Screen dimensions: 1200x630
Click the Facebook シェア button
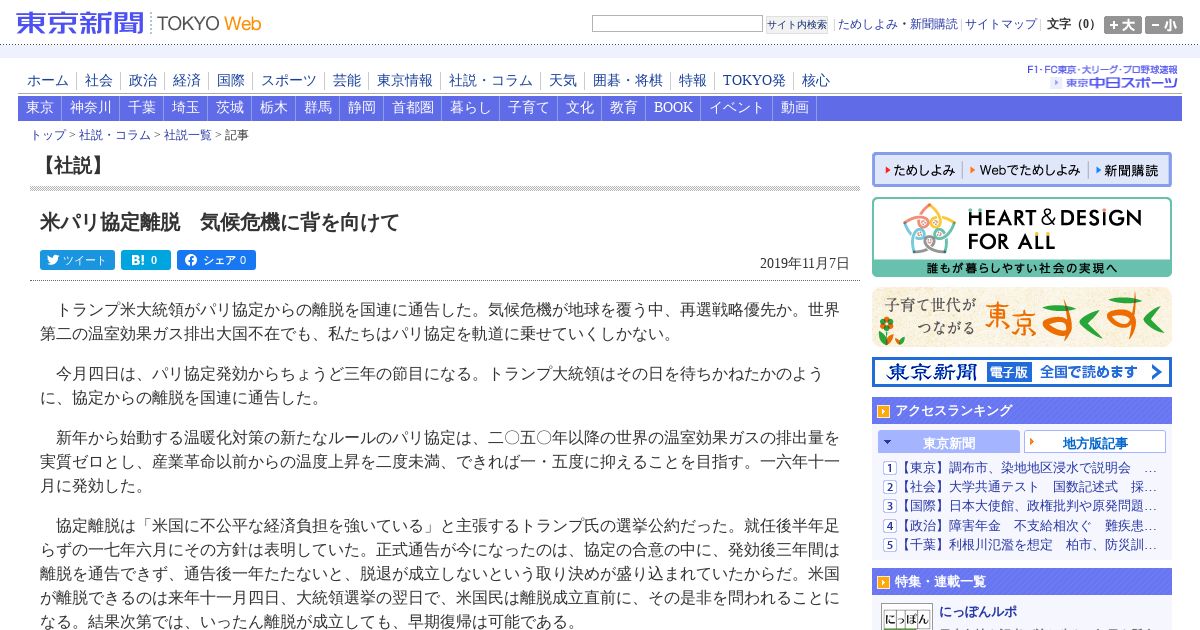click(x=216, y=260)
